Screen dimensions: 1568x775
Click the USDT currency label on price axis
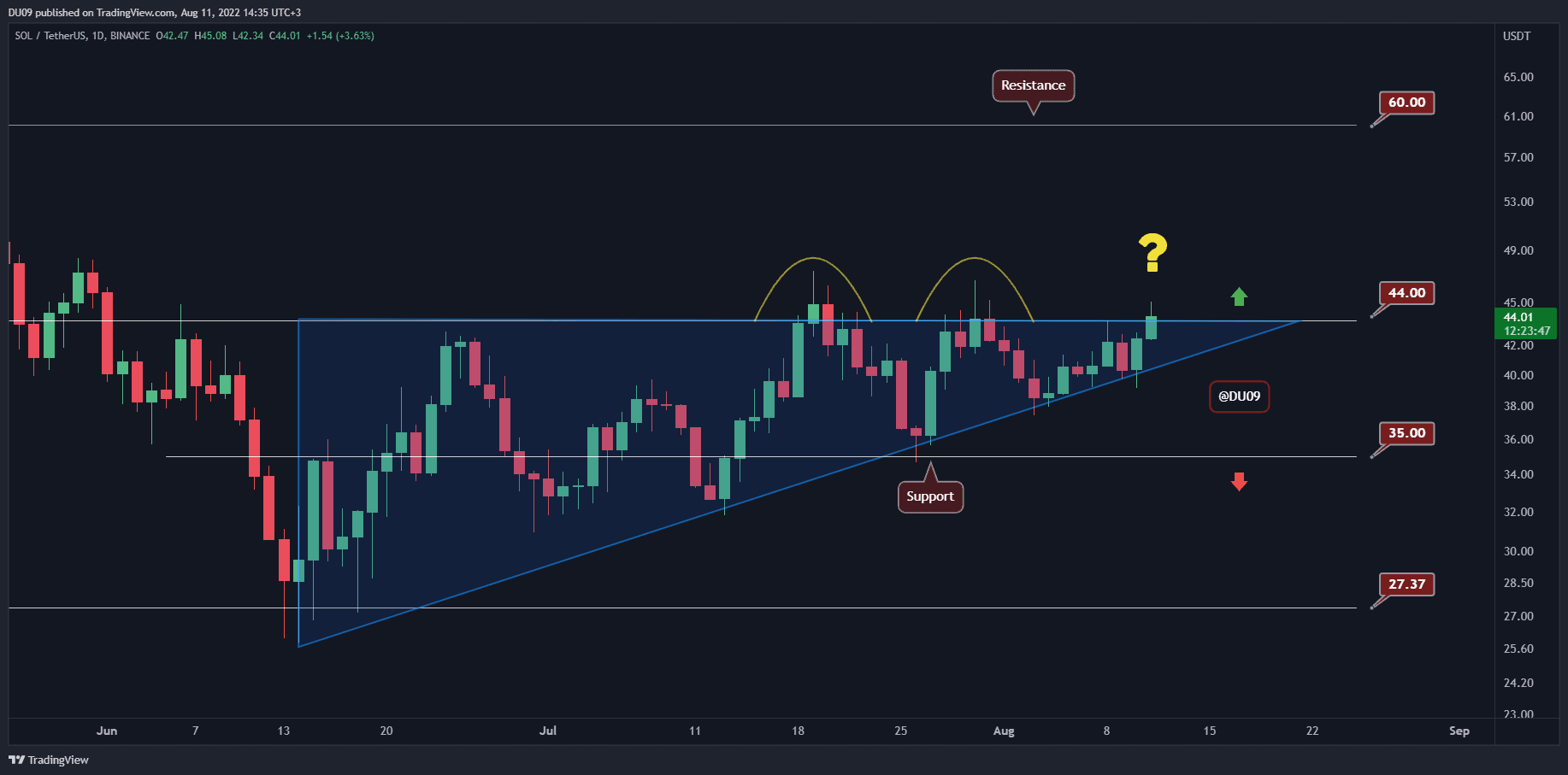coord(1517,36)
